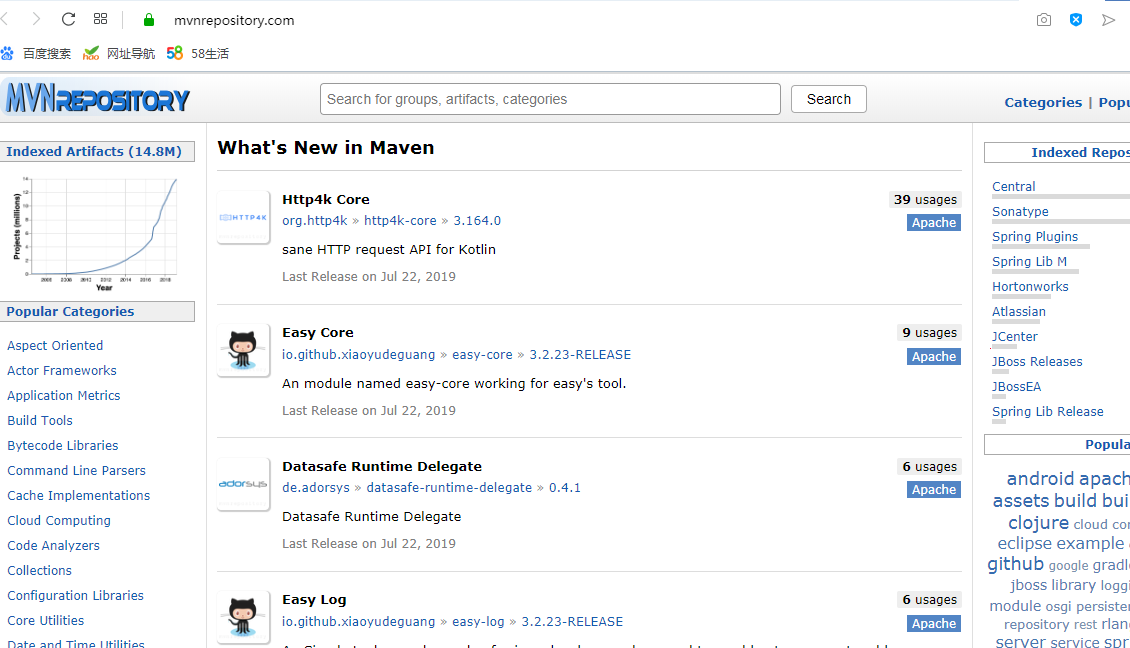This screenshot has height=648, width=1130.
Task: Open the Spring Plugins repository link
Action: point(1035,236)
